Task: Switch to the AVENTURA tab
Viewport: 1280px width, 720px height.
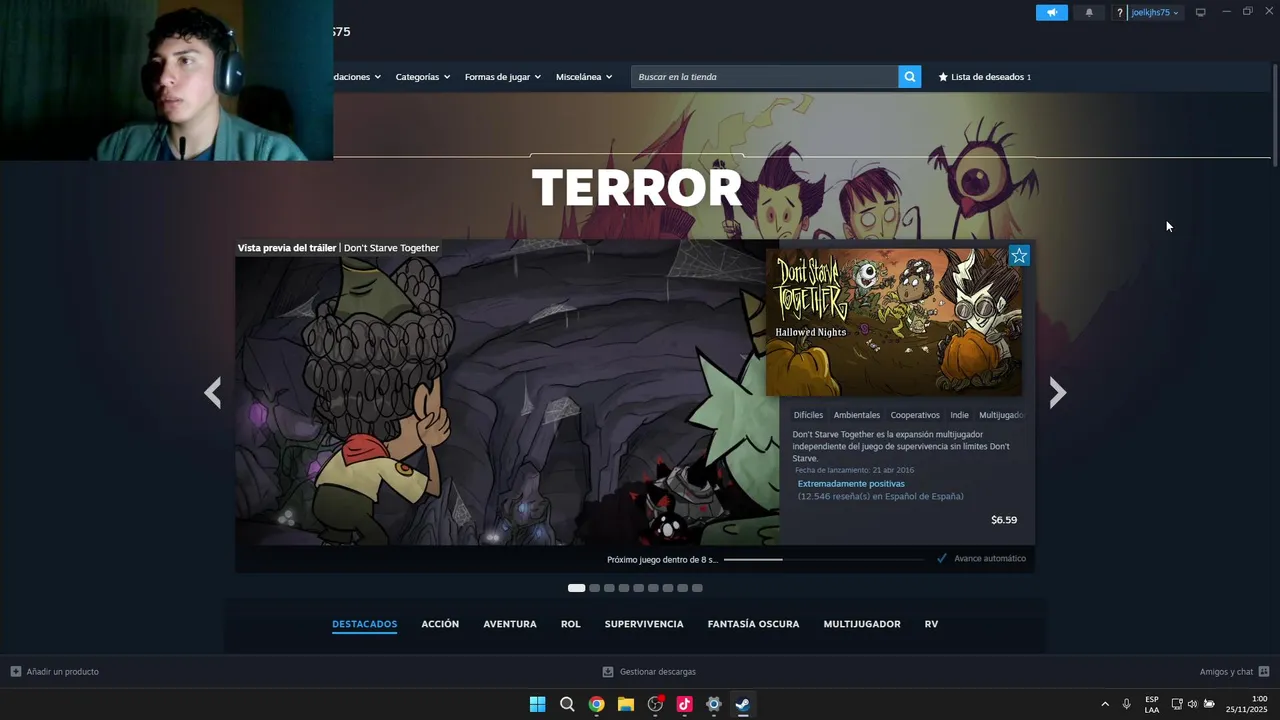Action: [x=510, y=624]
